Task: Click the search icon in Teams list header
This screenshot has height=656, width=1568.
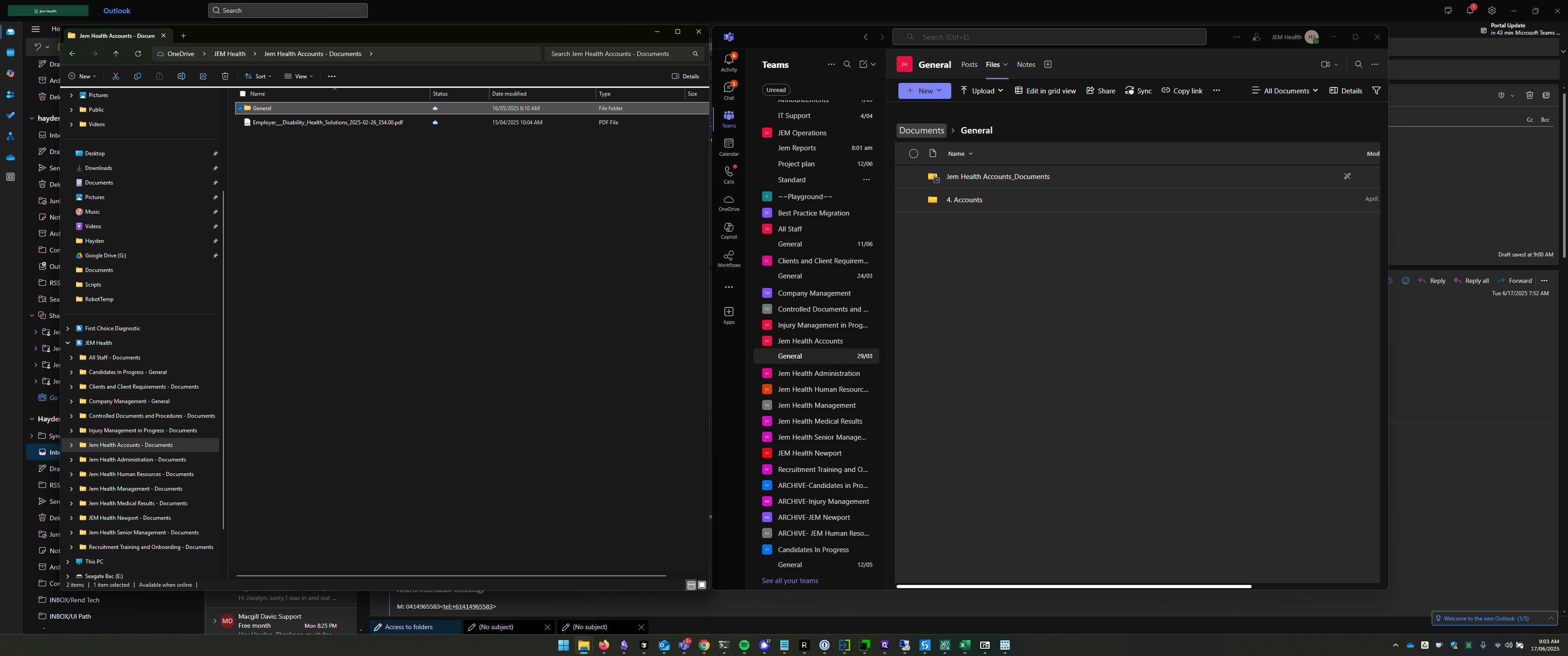Action: [847, 65]
